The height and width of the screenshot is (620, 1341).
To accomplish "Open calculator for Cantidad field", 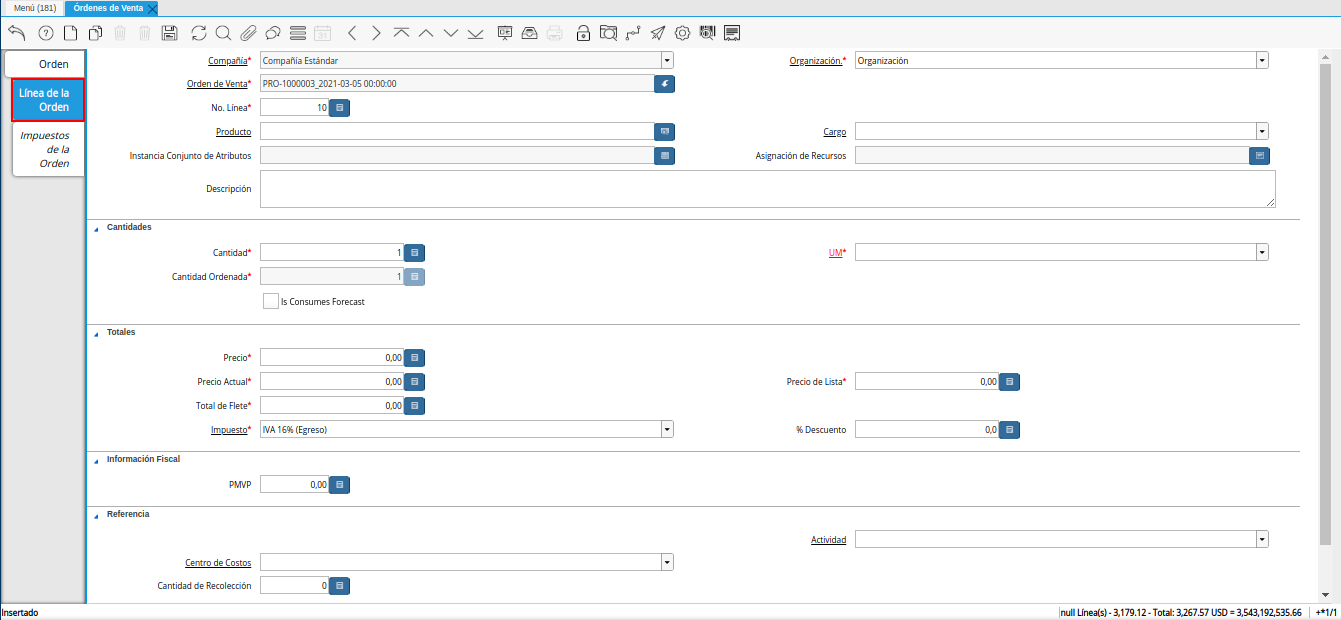I will tap(415, 253).
